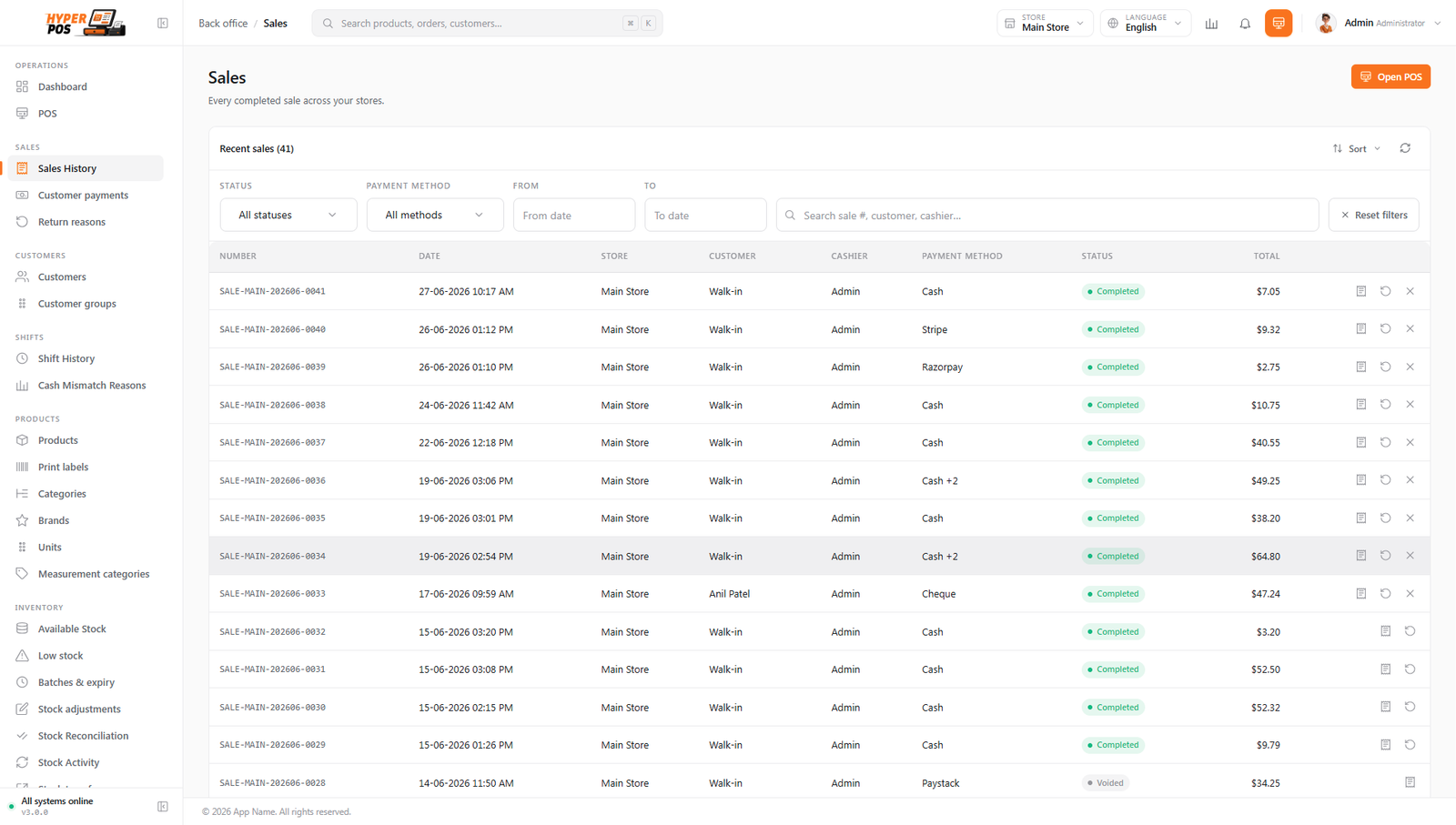Return sale SALE-MAIN-202606-0041
This screenshot has height=825, width=1456.
point(1385,291)
